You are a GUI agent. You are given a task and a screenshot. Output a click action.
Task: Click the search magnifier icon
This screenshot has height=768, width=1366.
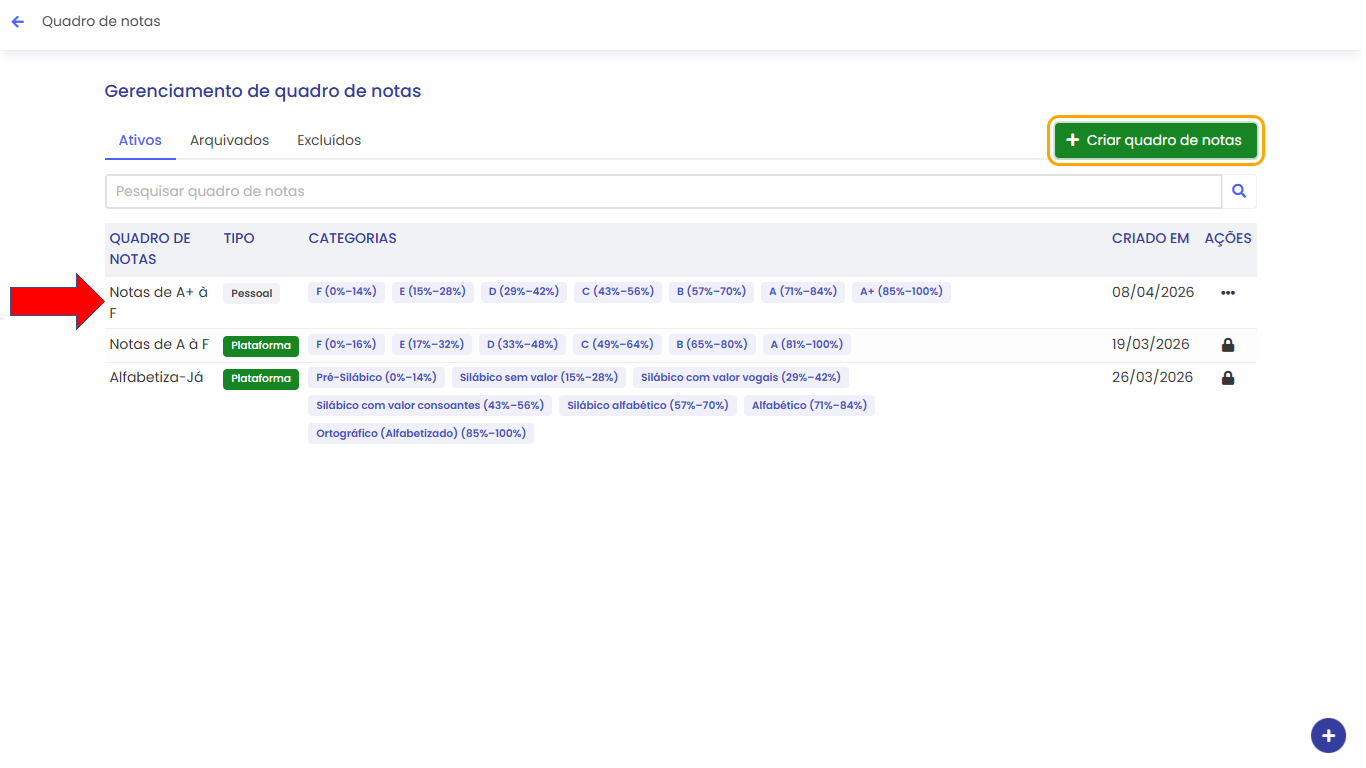point(1239,191)
